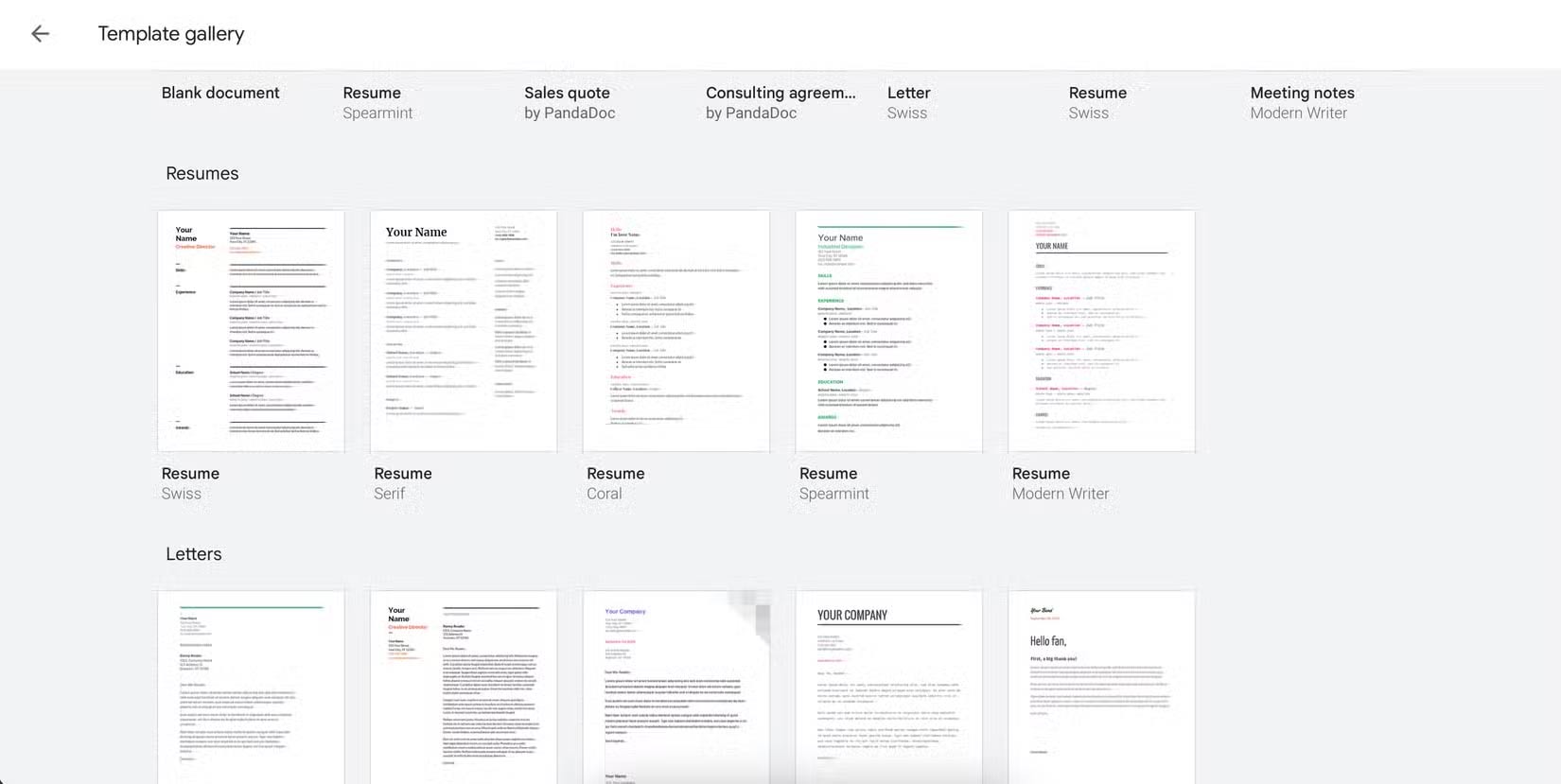Click the Template gallery title
The image size is (1561, 784).
[x=171, y=34]
